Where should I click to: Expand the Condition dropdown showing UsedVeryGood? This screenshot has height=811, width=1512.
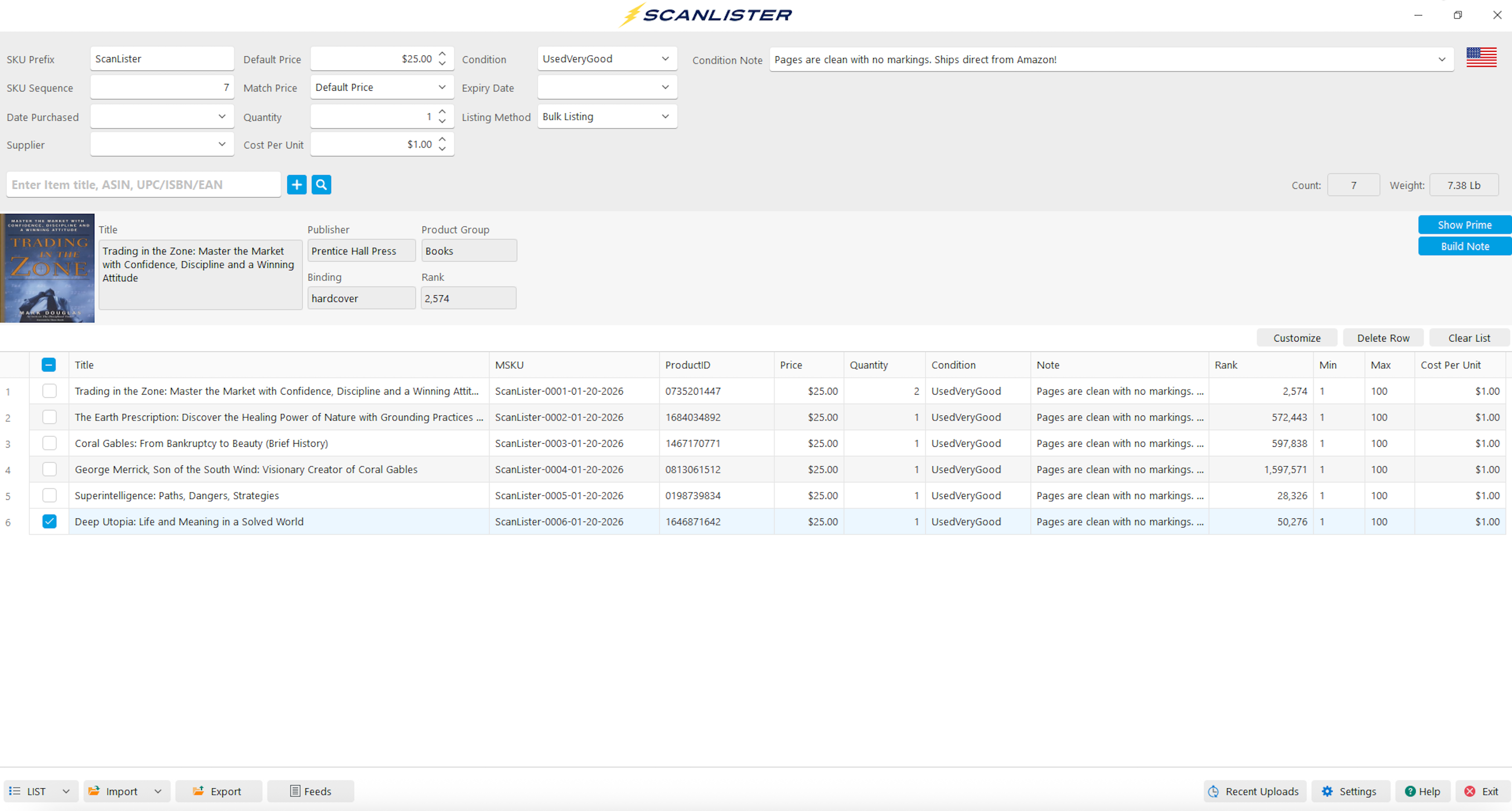665,59
